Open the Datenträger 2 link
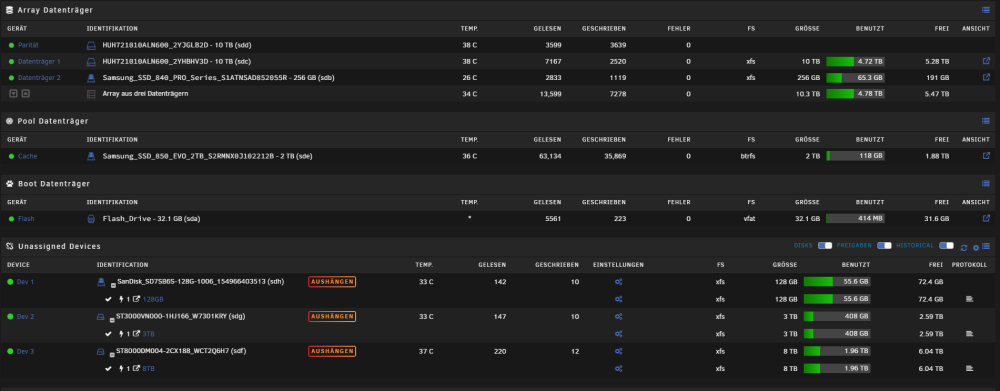 click(40, 78)
